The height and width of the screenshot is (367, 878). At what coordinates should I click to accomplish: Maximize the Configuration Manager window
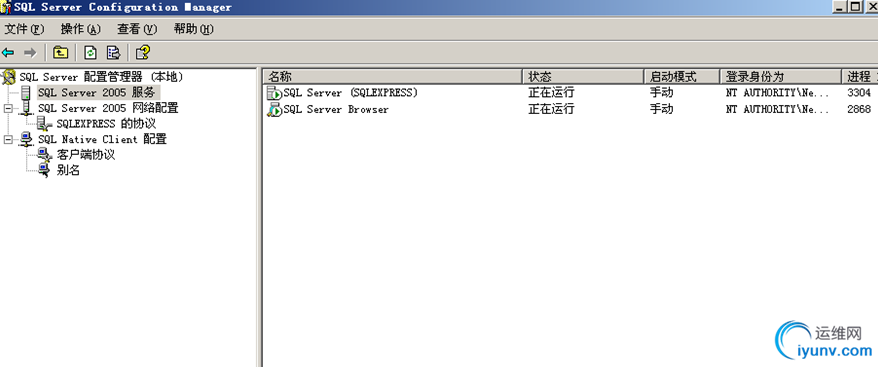(x=855, y=7)
